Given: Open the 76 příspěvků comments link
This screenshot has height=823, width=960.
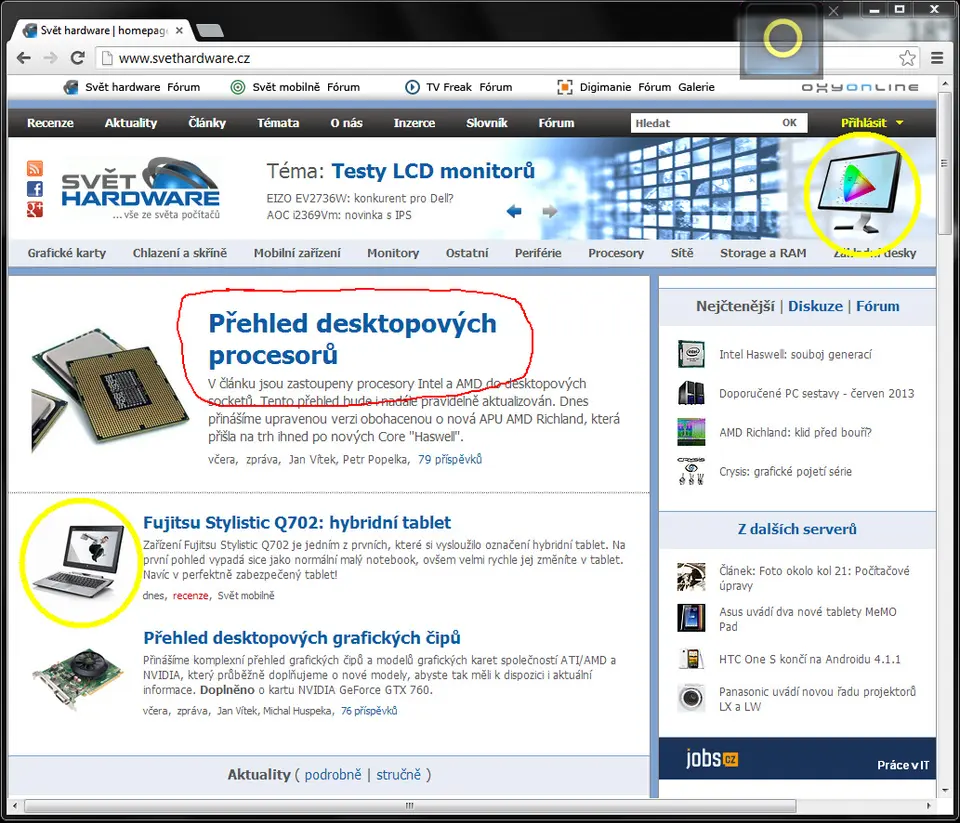Looking at the screenshot, I should pos(369,710).
